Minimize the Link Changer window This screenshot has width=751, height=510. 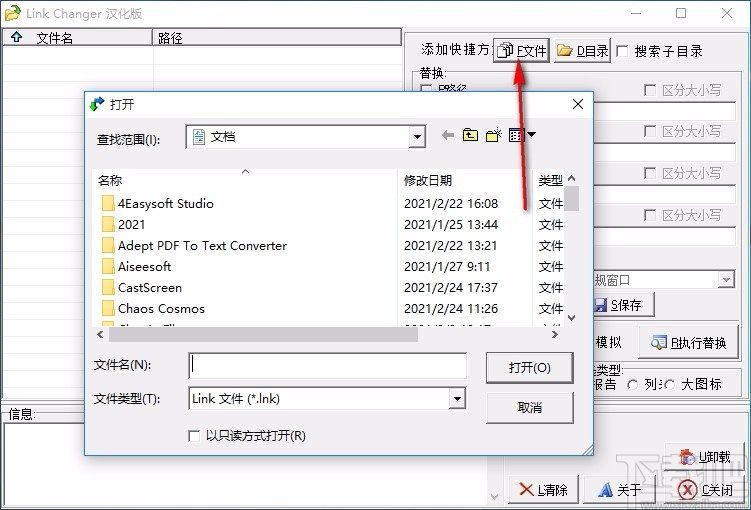(636, 13)
